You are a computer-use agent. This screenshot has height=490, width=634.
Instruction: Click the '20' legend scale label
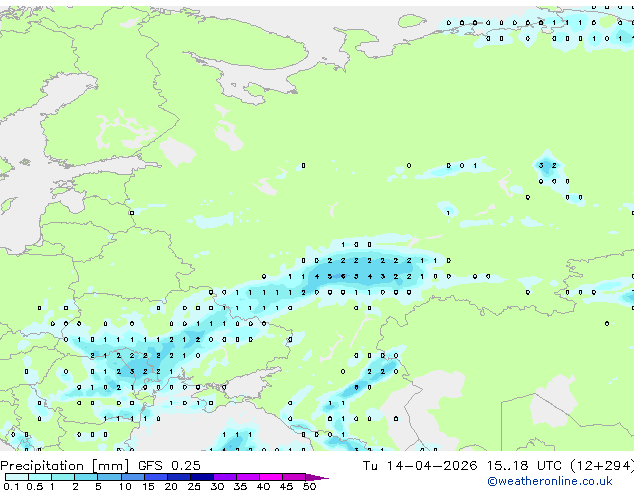click(x=171, y=486)
